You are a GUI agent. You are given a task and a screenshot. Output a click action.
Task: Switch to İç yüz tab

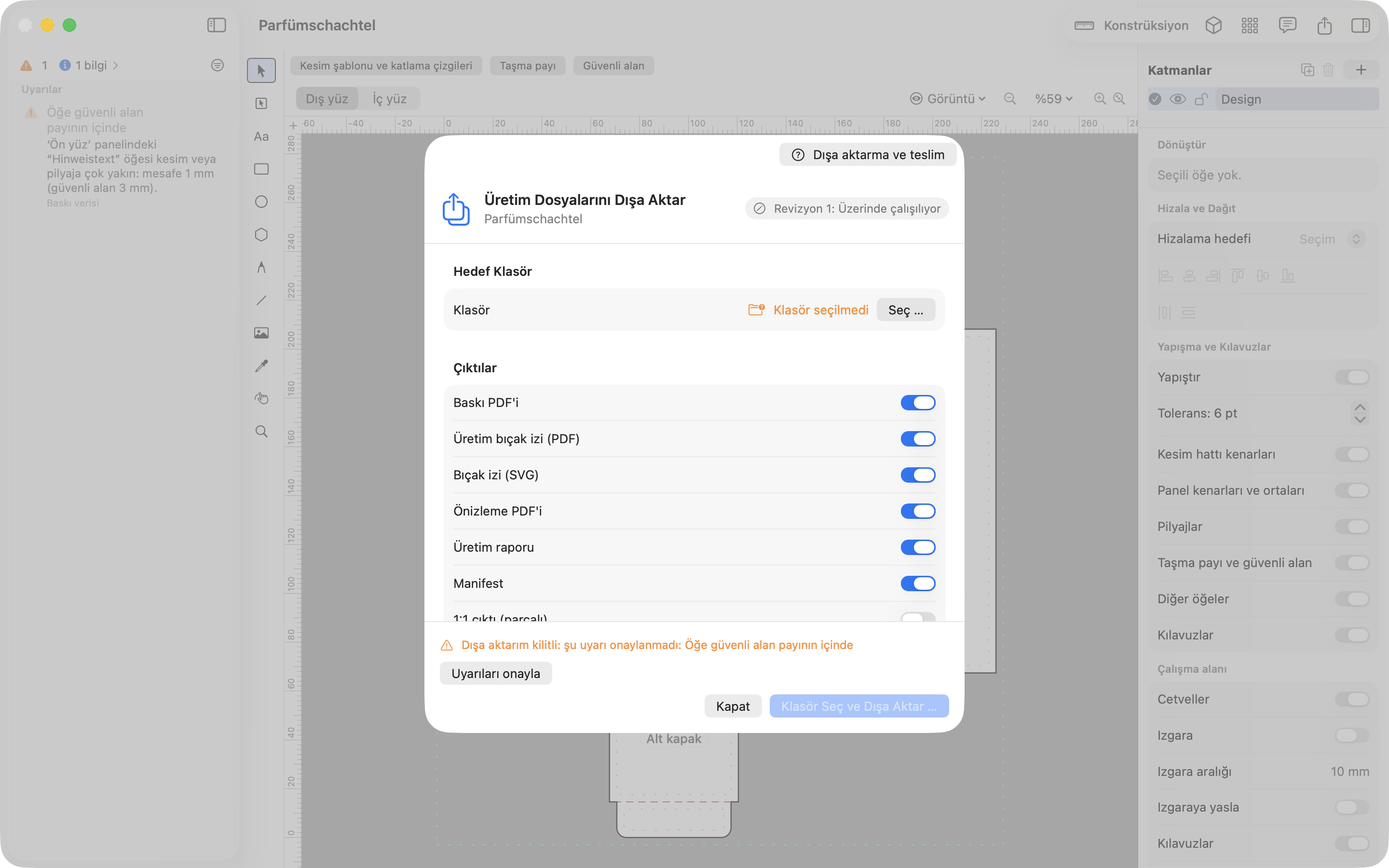click(390, 99)
